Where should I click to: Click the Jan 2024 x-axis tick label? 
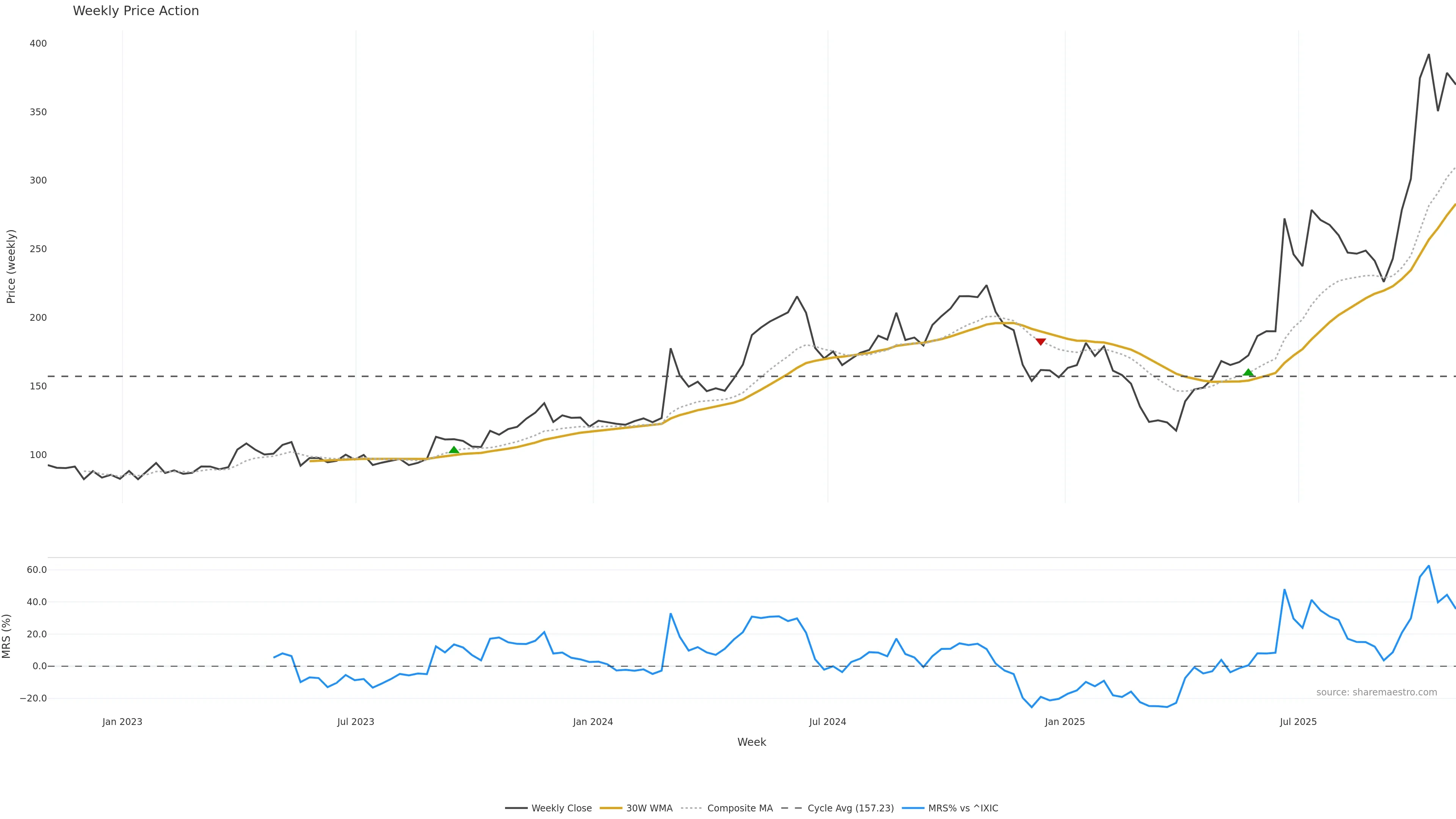592,722
